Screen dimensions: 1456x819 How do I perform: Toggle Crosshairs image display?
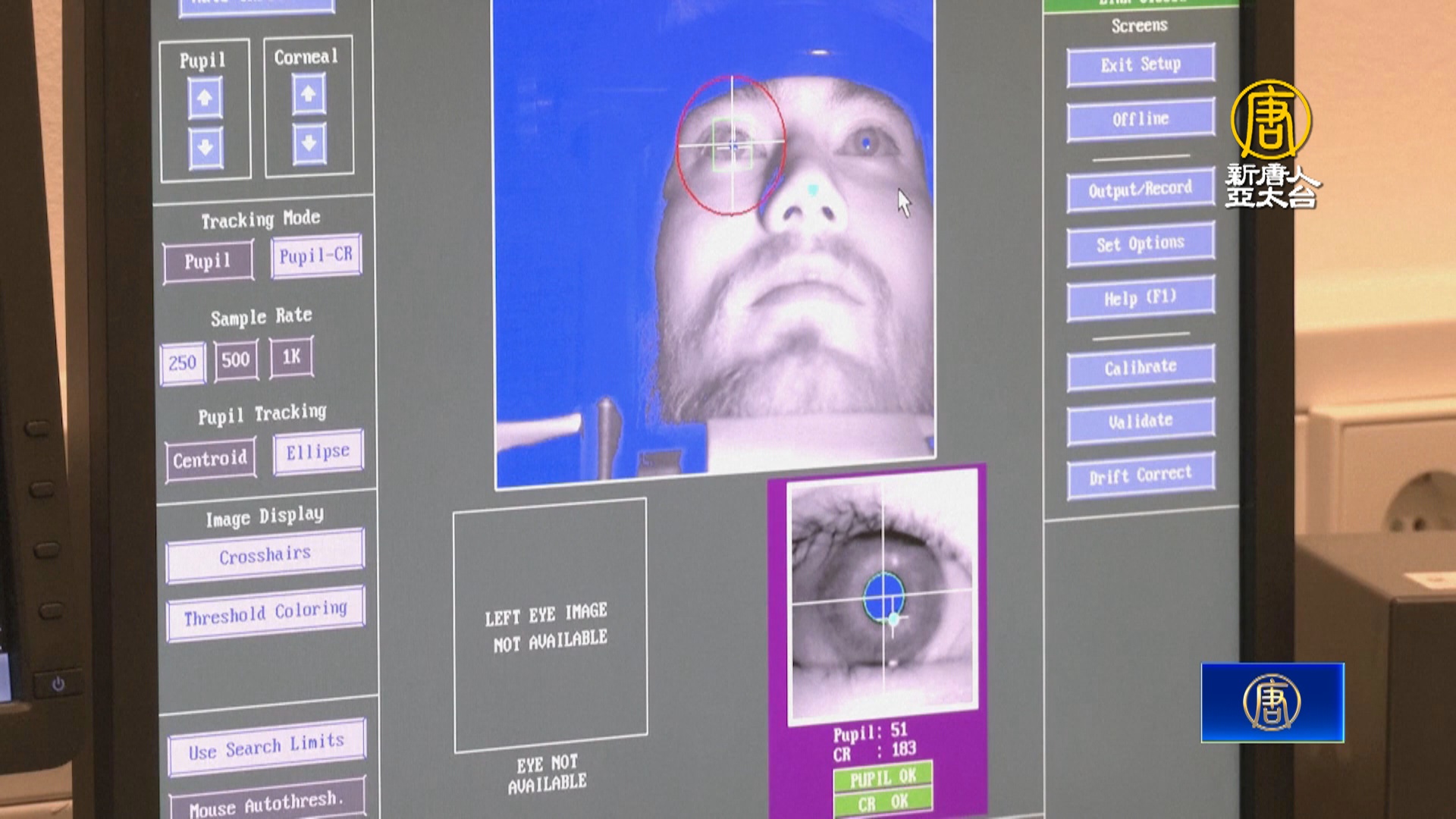coord(265,555)
